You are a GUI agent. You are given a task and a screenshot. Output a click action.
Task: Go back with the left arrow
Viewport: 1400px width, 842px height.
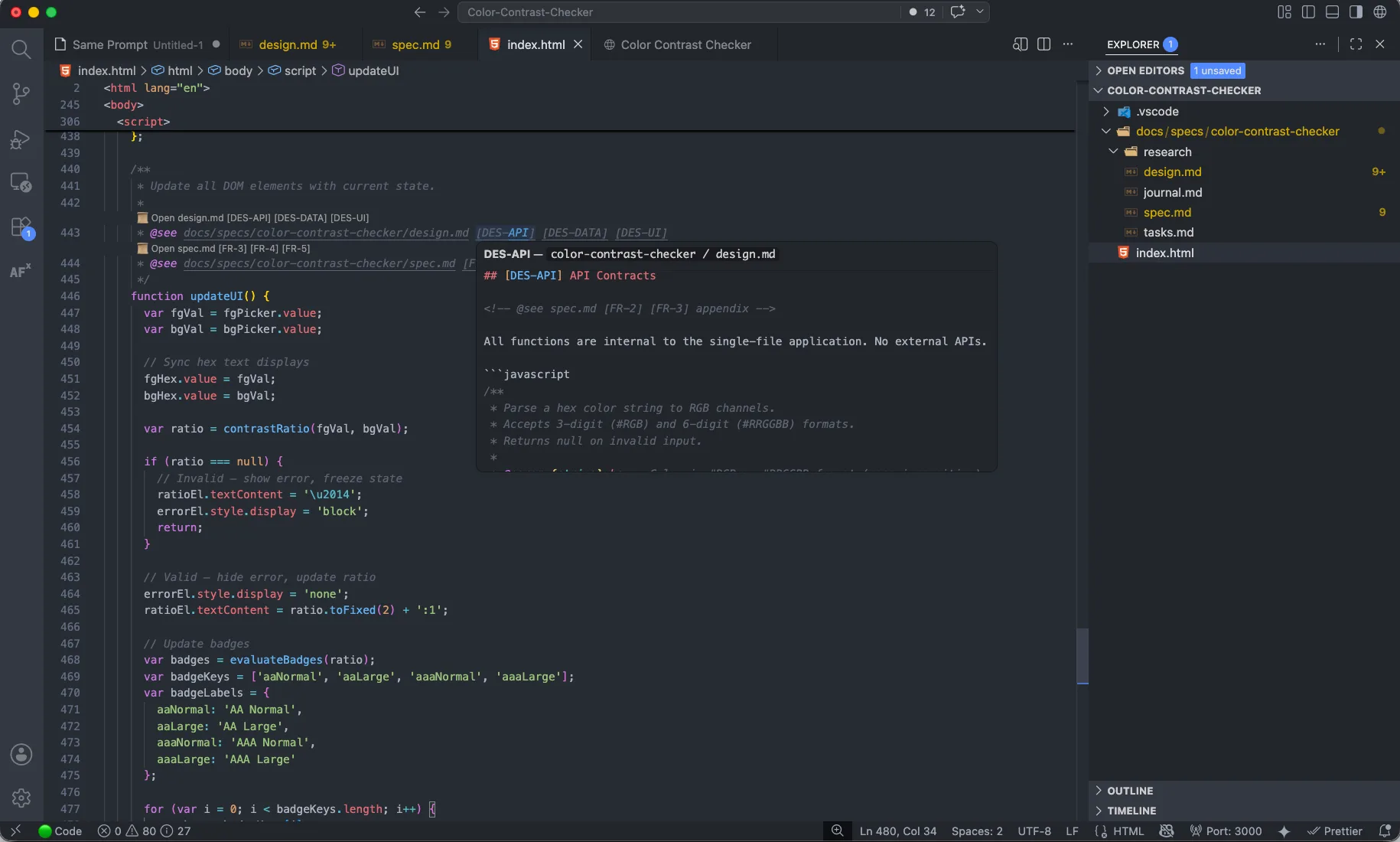(420, 12)
